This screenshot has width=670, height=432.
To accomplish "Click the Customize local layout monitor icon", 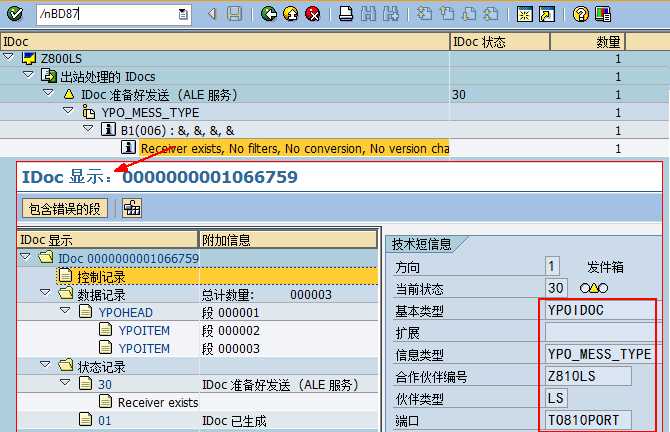I will coord(603,14).
